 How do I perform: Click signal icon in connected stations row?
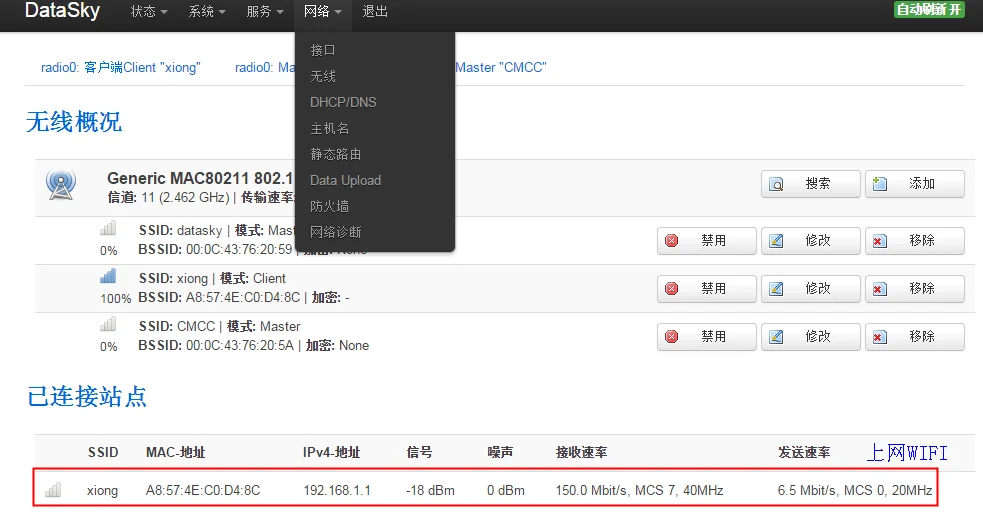53,490
